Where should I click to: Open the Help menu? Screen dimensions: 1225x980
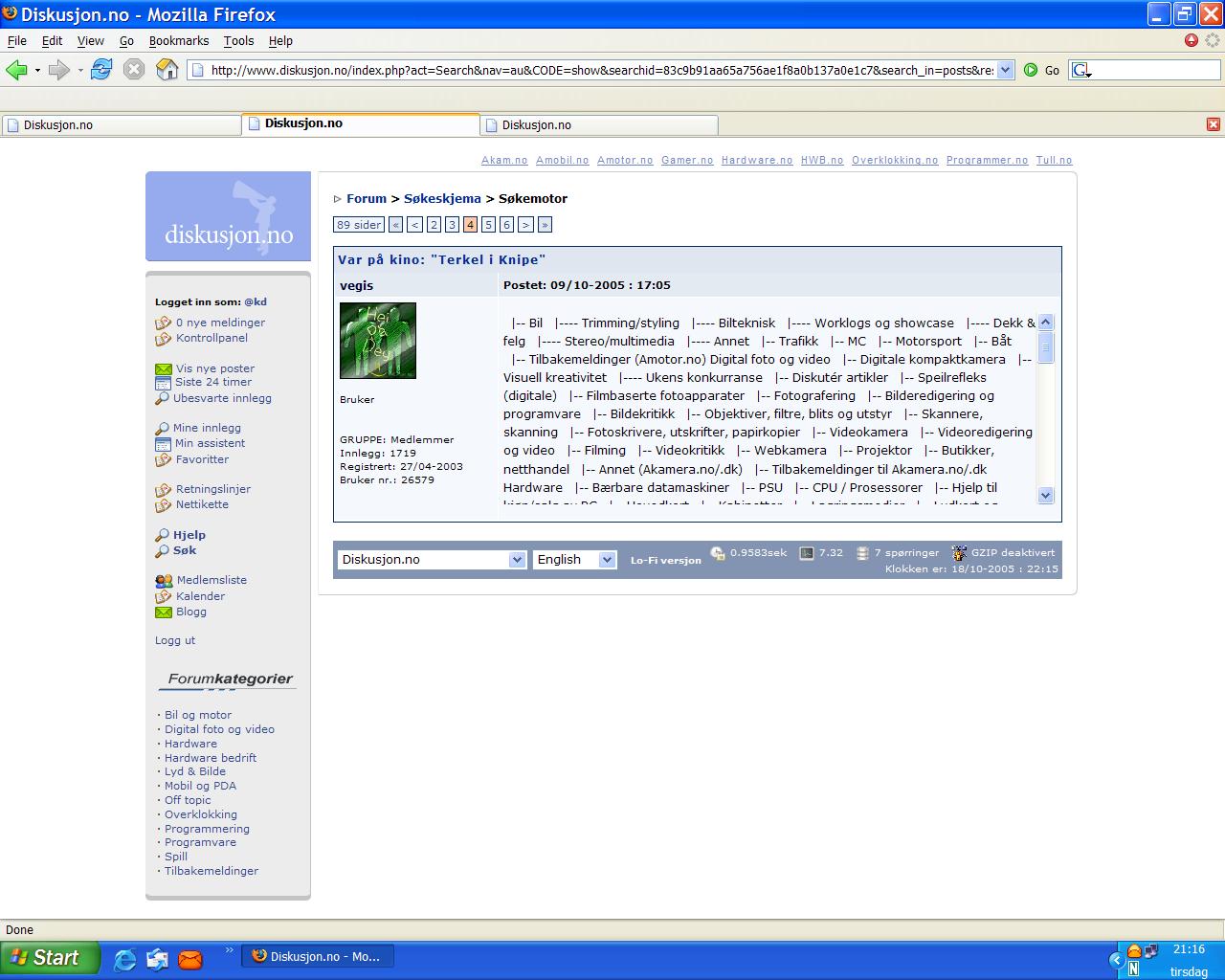280,41
